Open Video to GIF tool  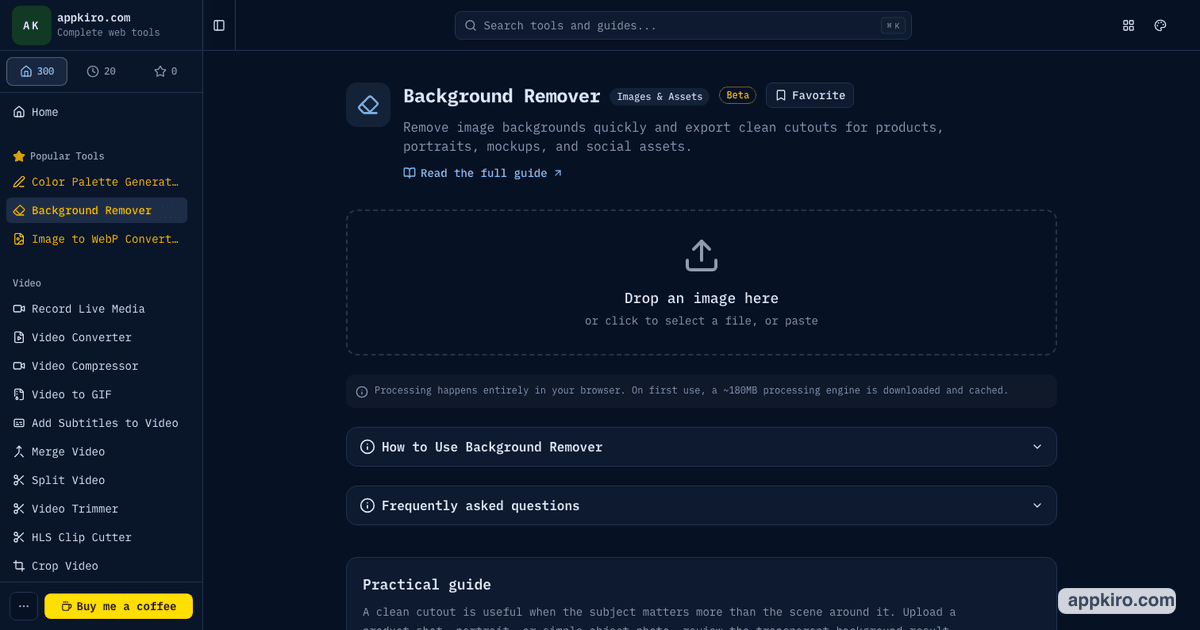97,395
